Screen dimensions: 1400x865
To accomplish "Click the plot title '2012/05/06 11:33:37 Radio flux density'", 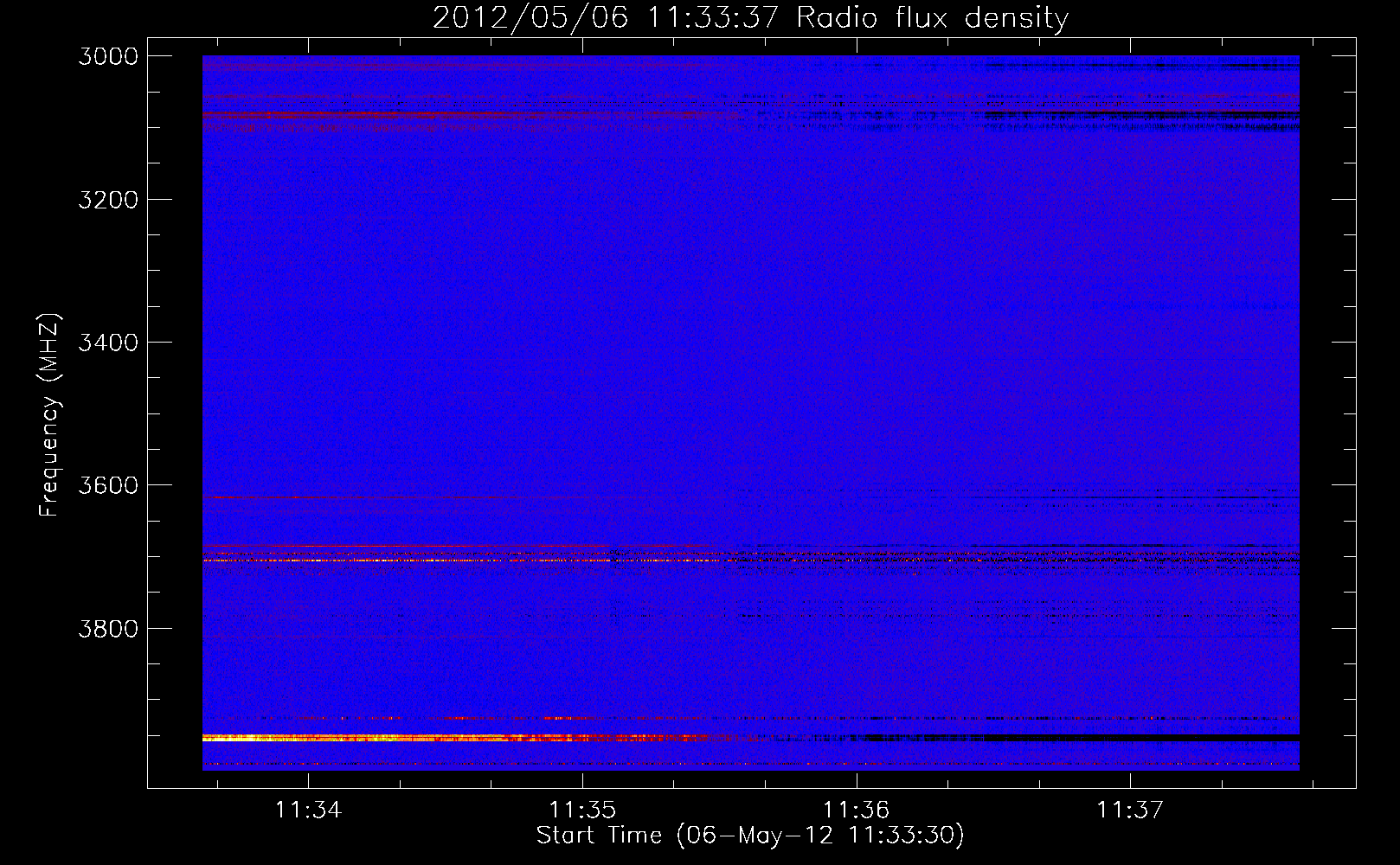I will click(x=750, y=18).
